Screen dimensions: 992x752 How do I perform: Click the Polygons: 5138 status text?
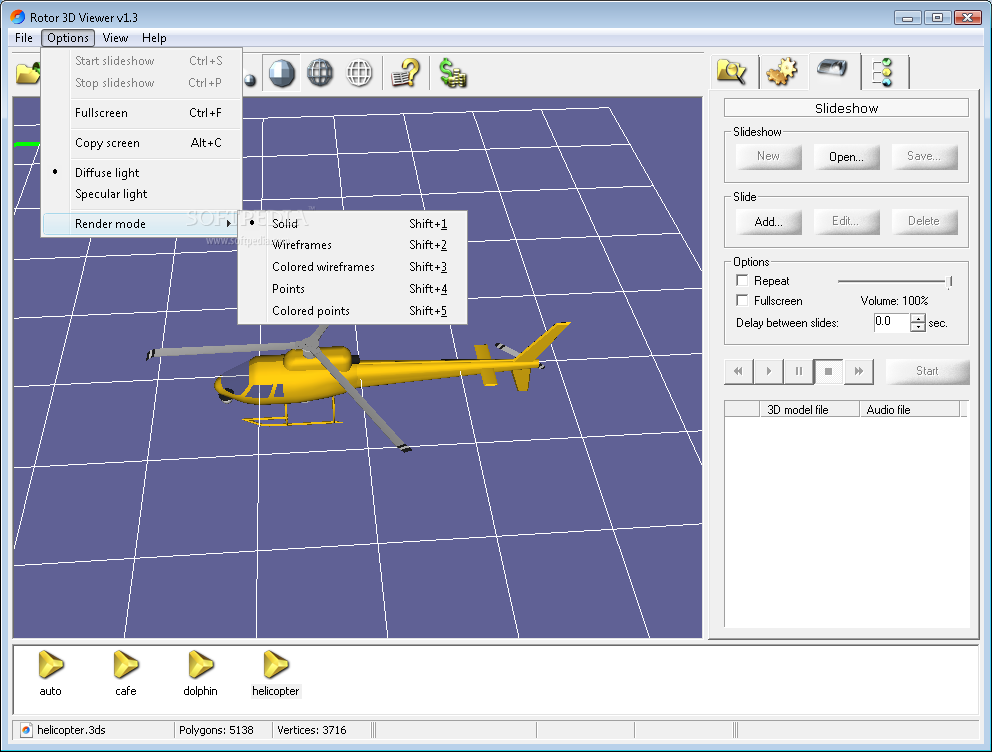tap(216, 730)
